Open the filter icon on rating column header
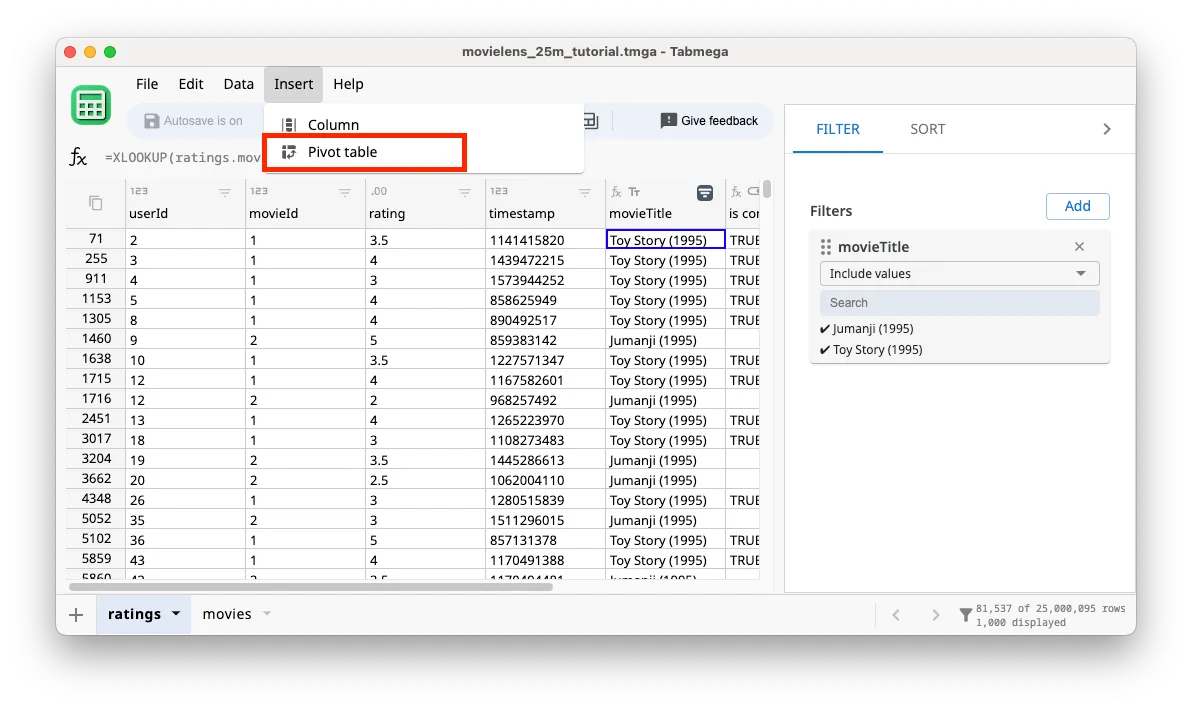The width and height of the screenshot is (1192, 709). tap(464, 192)
